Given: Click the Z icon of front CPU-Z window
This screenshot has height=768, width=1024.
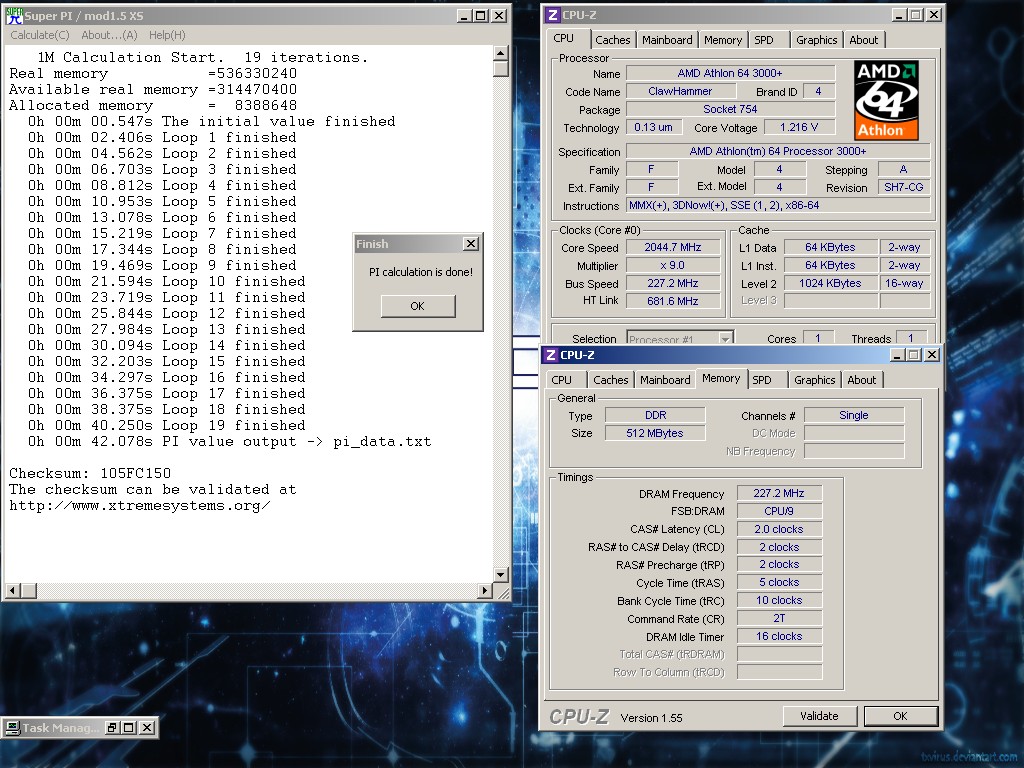Looking at the screenshot, I should click(551, 355).
